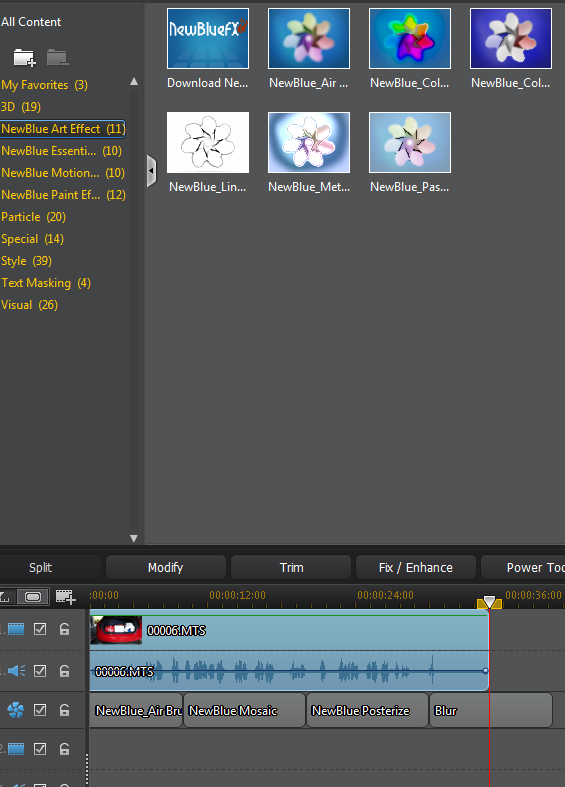The width and height of the screenshot is (565, 787).
Task: Select the NewBlue_Lin... effect thumbnail
Action: coord(208,143)
